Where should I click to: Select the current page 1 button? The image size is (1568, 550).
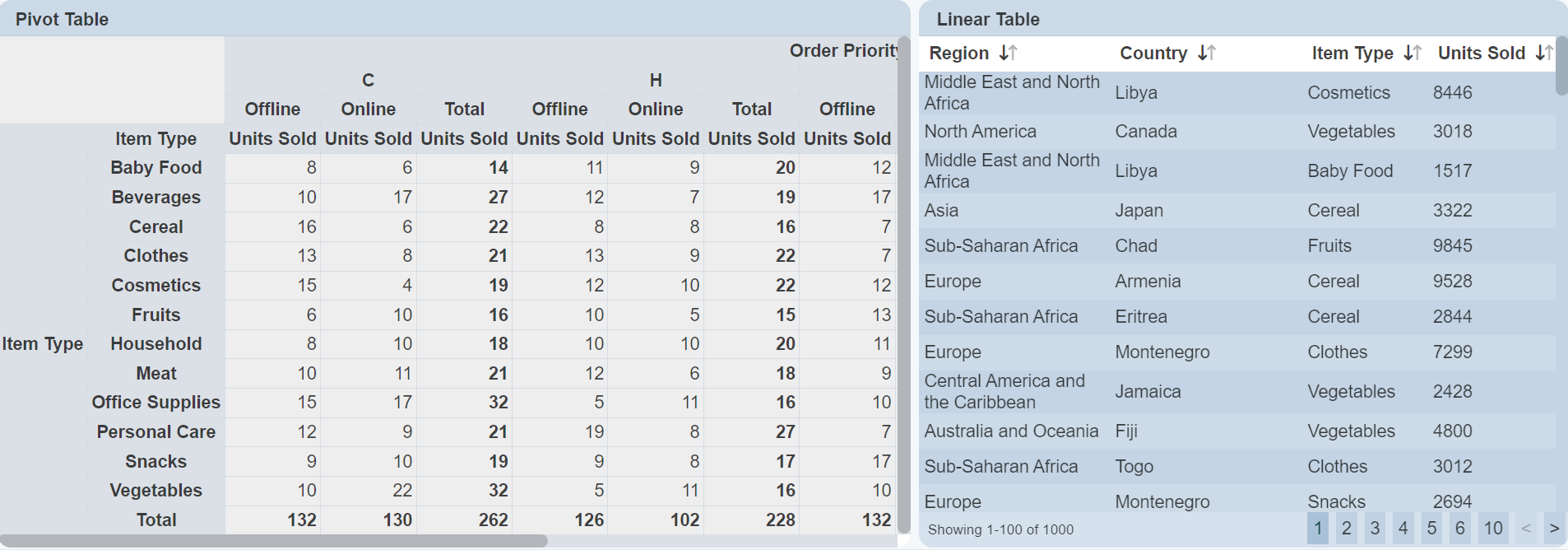pos(1318,529)
